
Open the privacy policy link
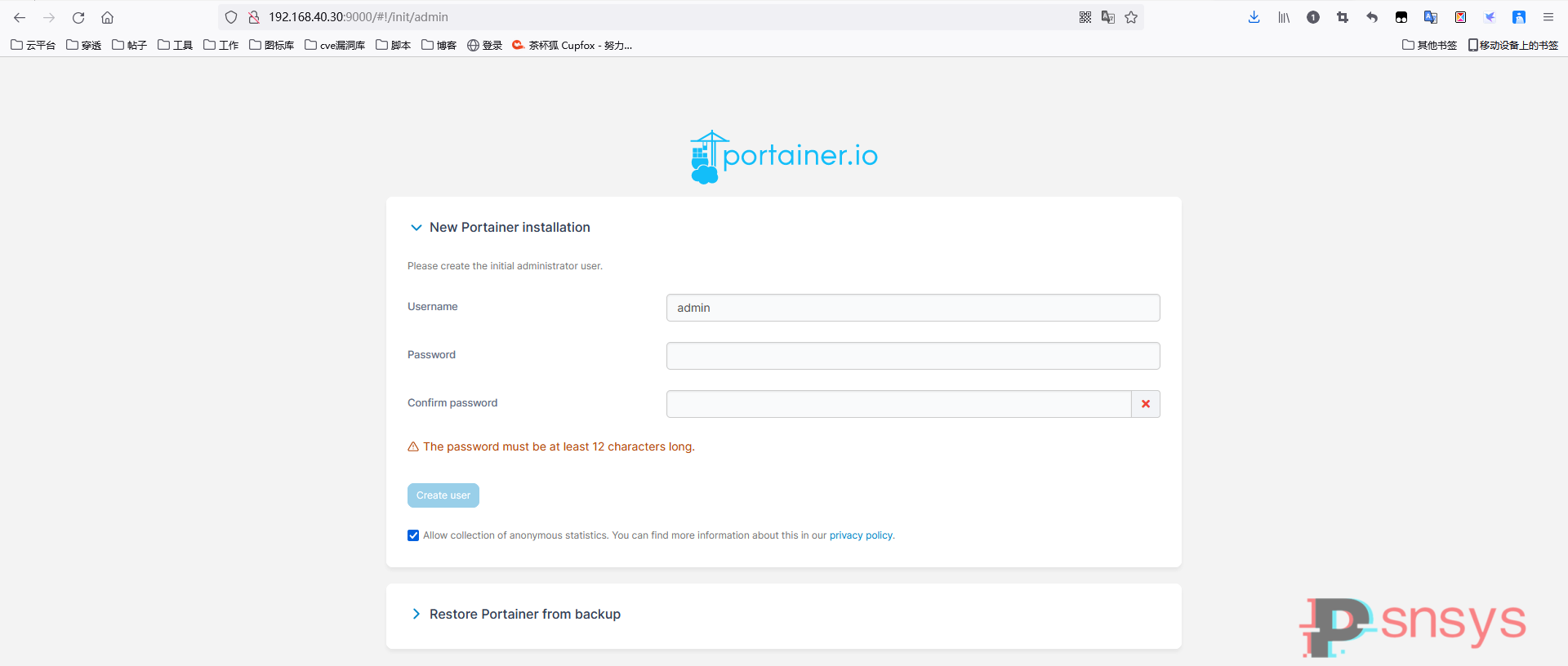tap(861, 535)
